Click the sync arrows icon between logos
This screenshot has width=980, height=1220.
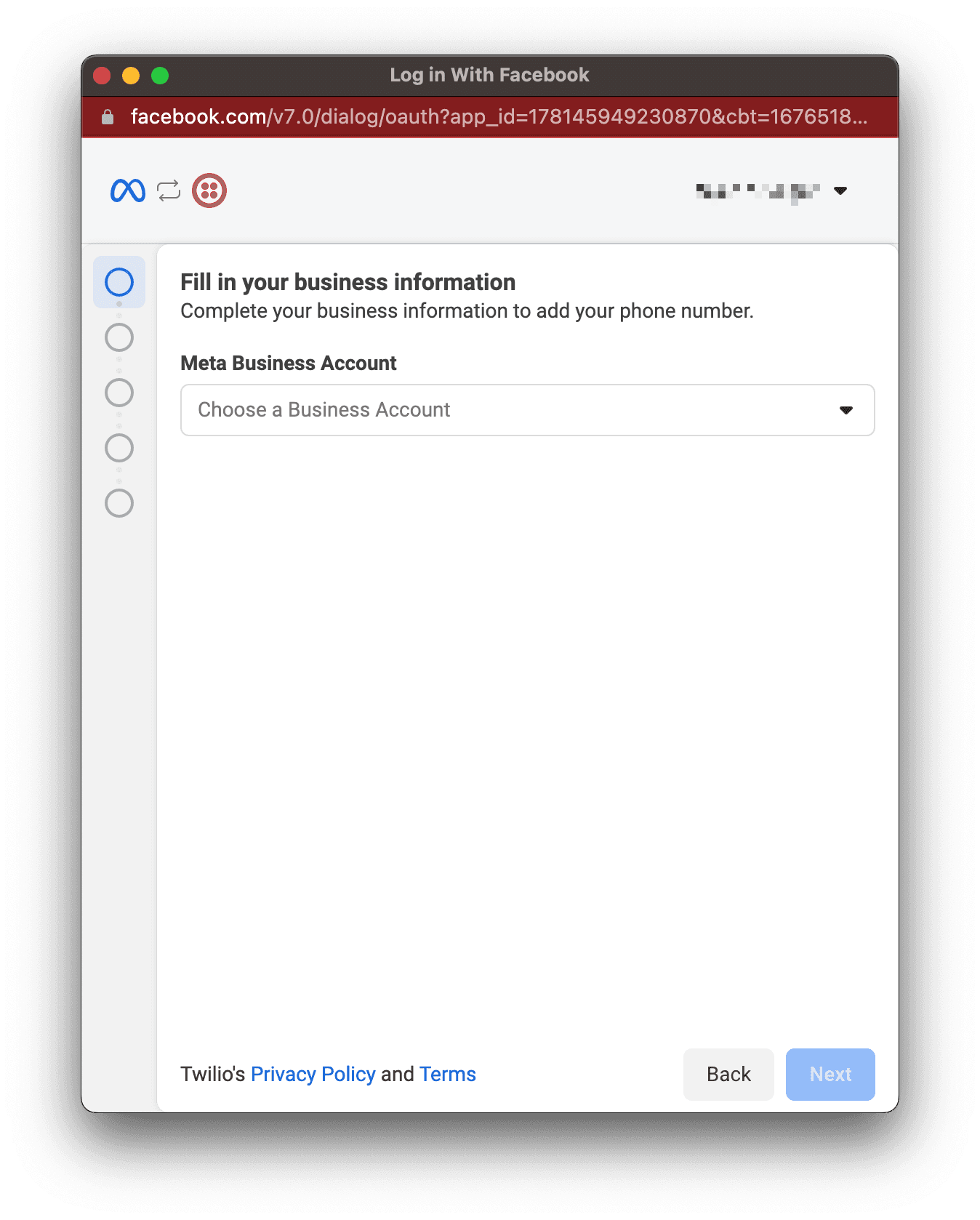point(169,190)
